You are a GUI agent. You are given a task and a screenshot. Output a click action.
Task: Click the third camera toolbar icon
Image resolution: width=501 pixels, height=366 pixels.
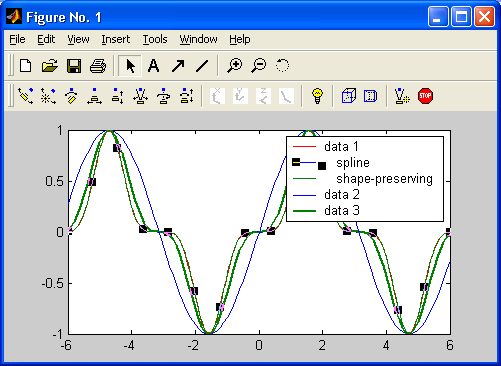click(x=71, y=96)
